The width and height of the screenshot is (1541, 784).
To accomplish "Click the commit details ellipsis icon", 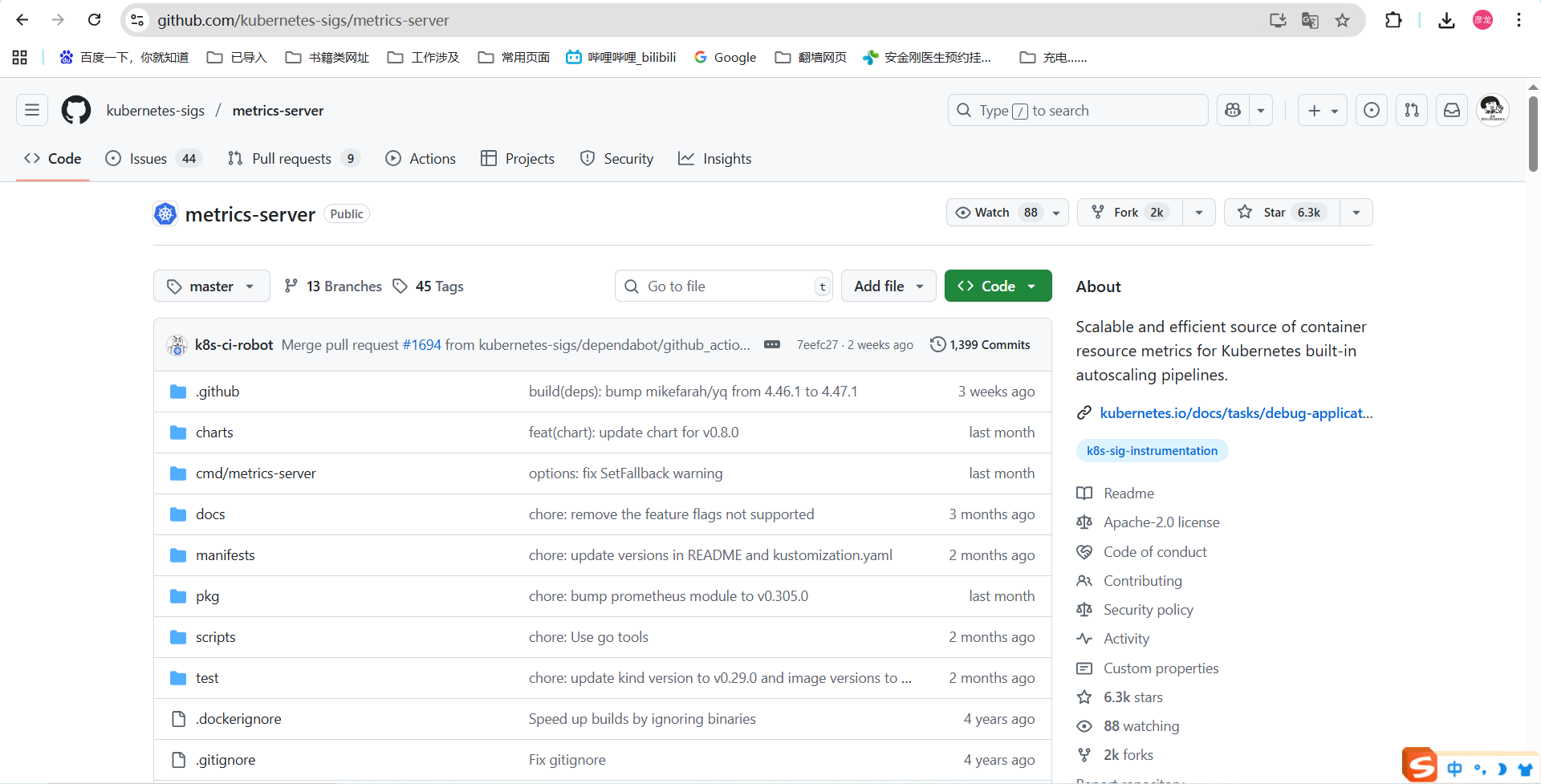I will pos(772,344).
